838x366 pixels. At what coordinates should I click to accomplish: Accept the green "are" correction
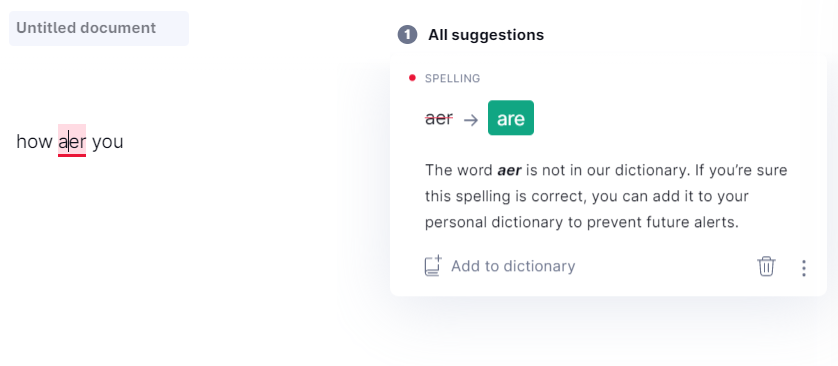[x=510, y=118]
